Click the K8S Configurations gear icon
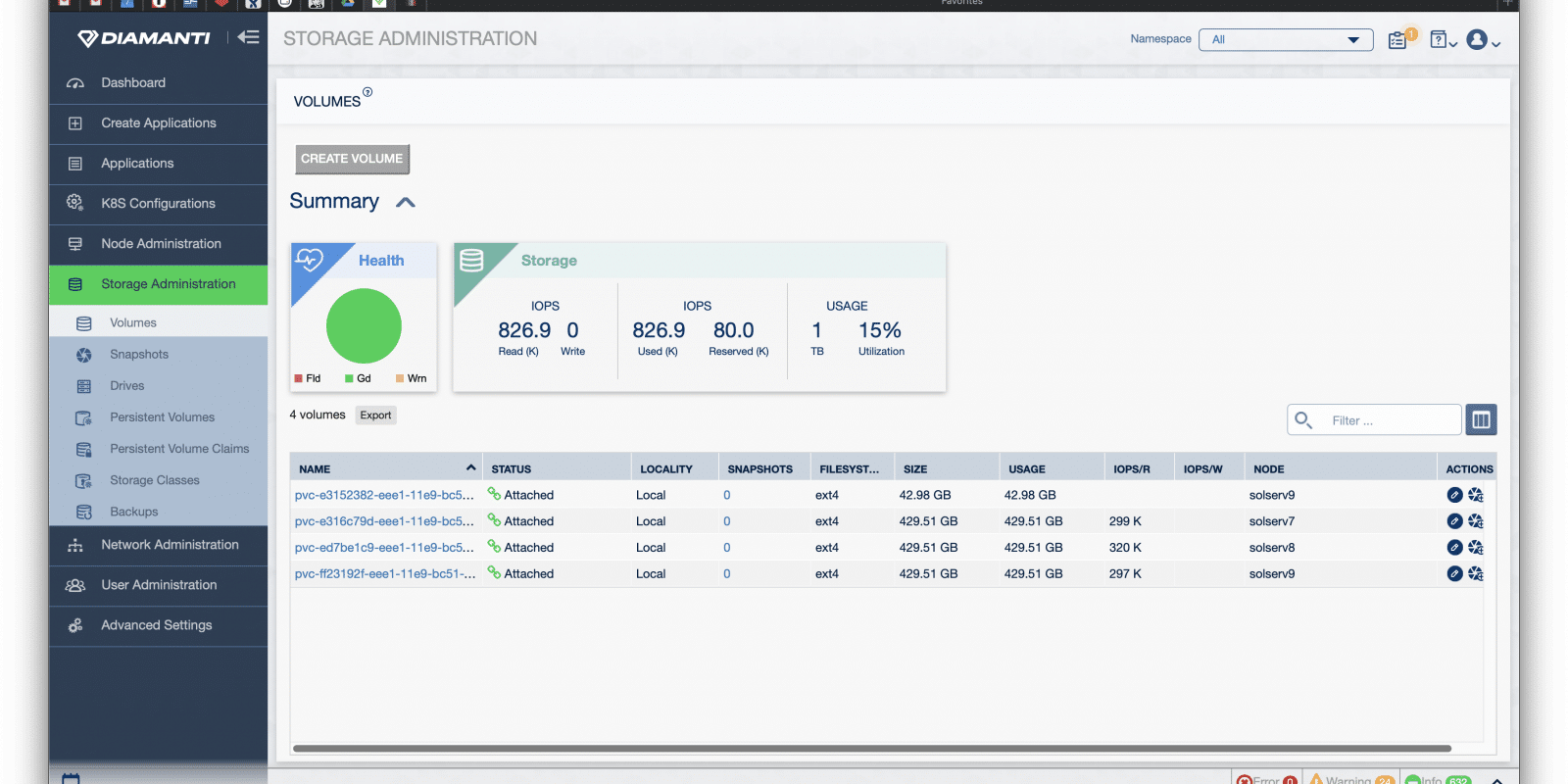Screen dimensions: 1568x784 [75, 203]
